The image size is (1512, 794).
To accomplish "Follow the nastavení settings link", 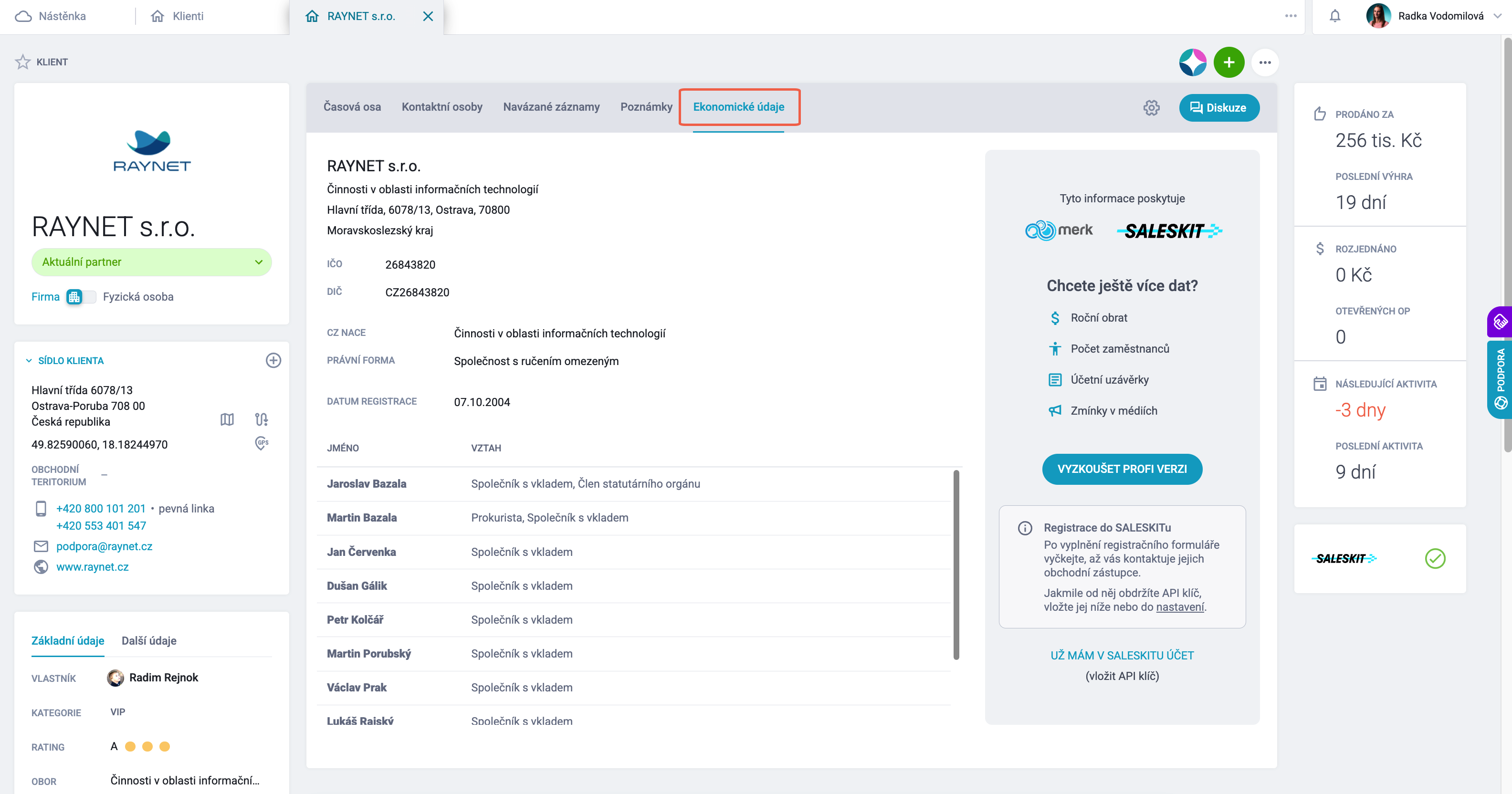I will (x=1180, y=607).
